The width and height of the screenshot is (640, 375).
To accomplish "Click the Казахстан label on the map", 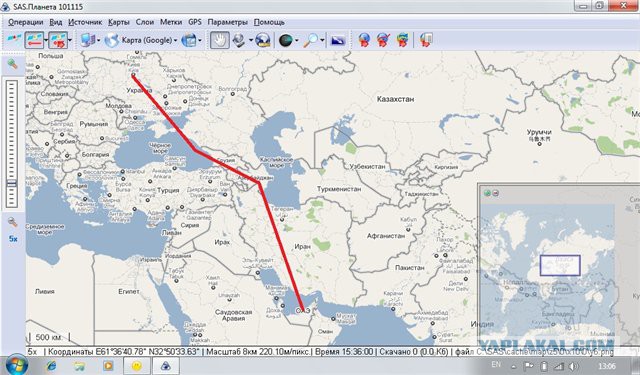I will coord(395,99).
